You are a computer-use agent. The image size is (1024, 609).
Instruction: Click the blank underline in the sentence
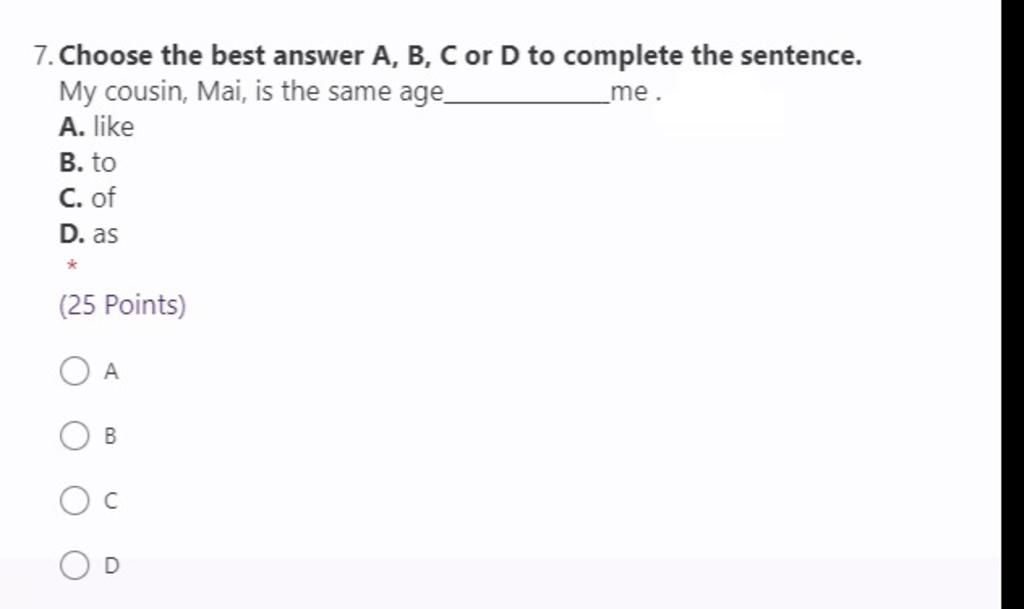point(526,101)
